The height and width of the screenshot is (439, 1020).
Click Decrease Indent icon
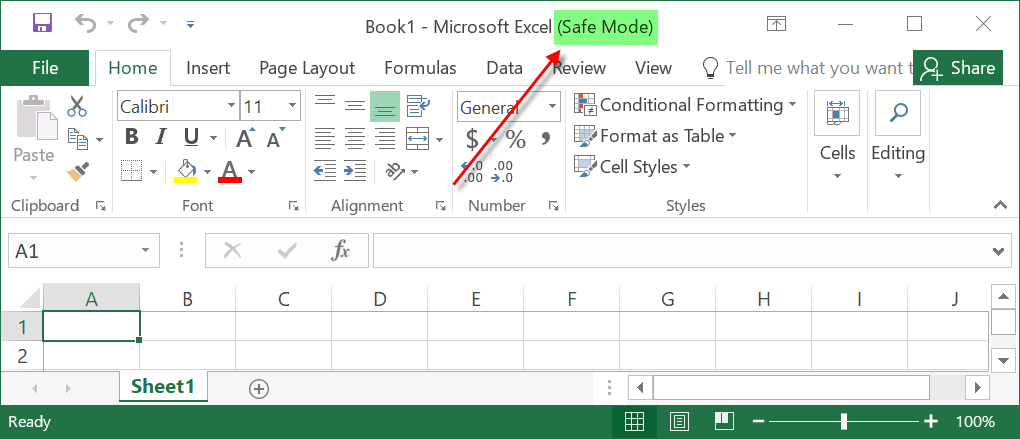325,170
